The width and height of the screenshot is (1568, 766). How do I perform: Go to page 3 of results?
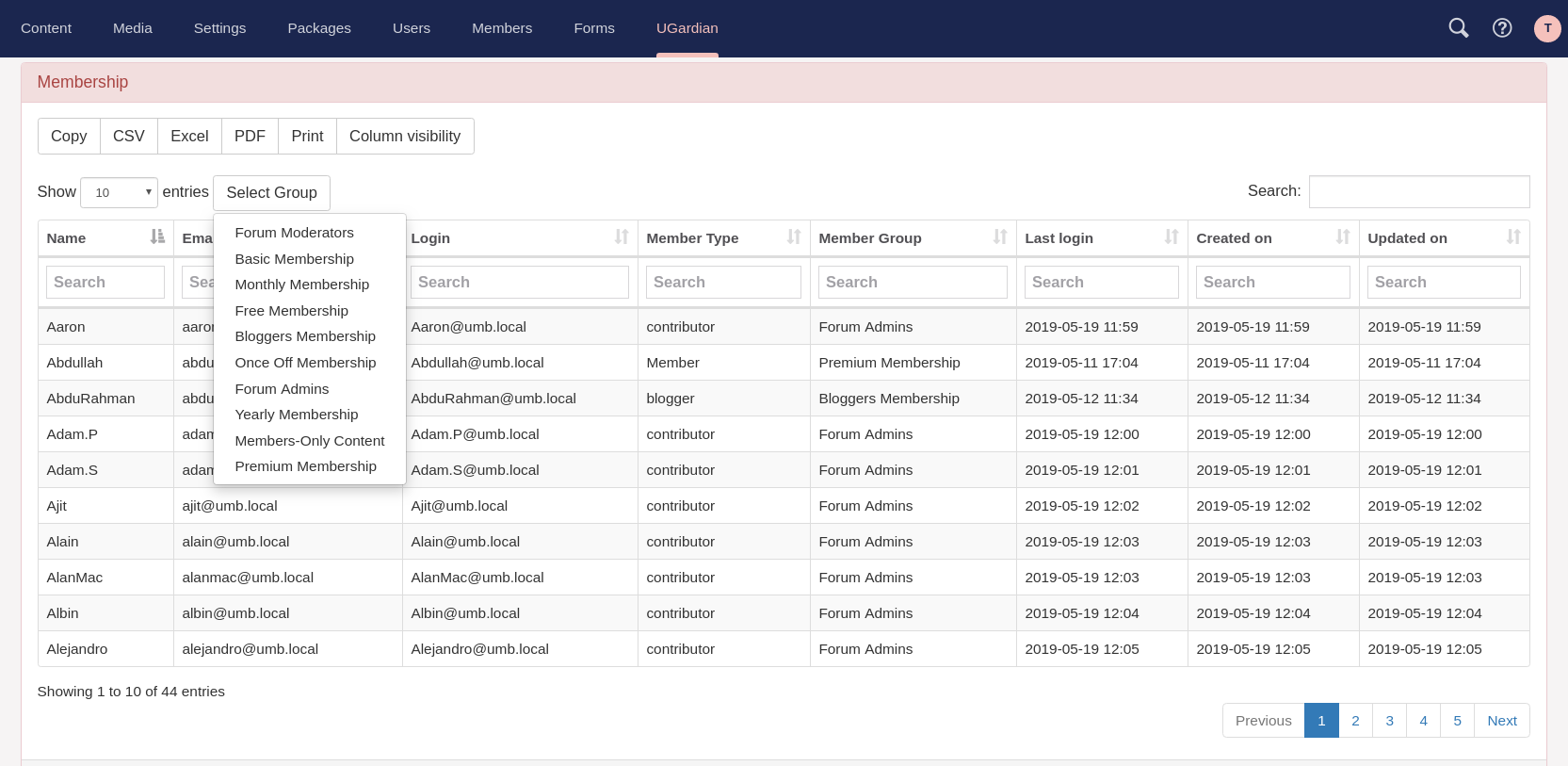click(1389, 721)
